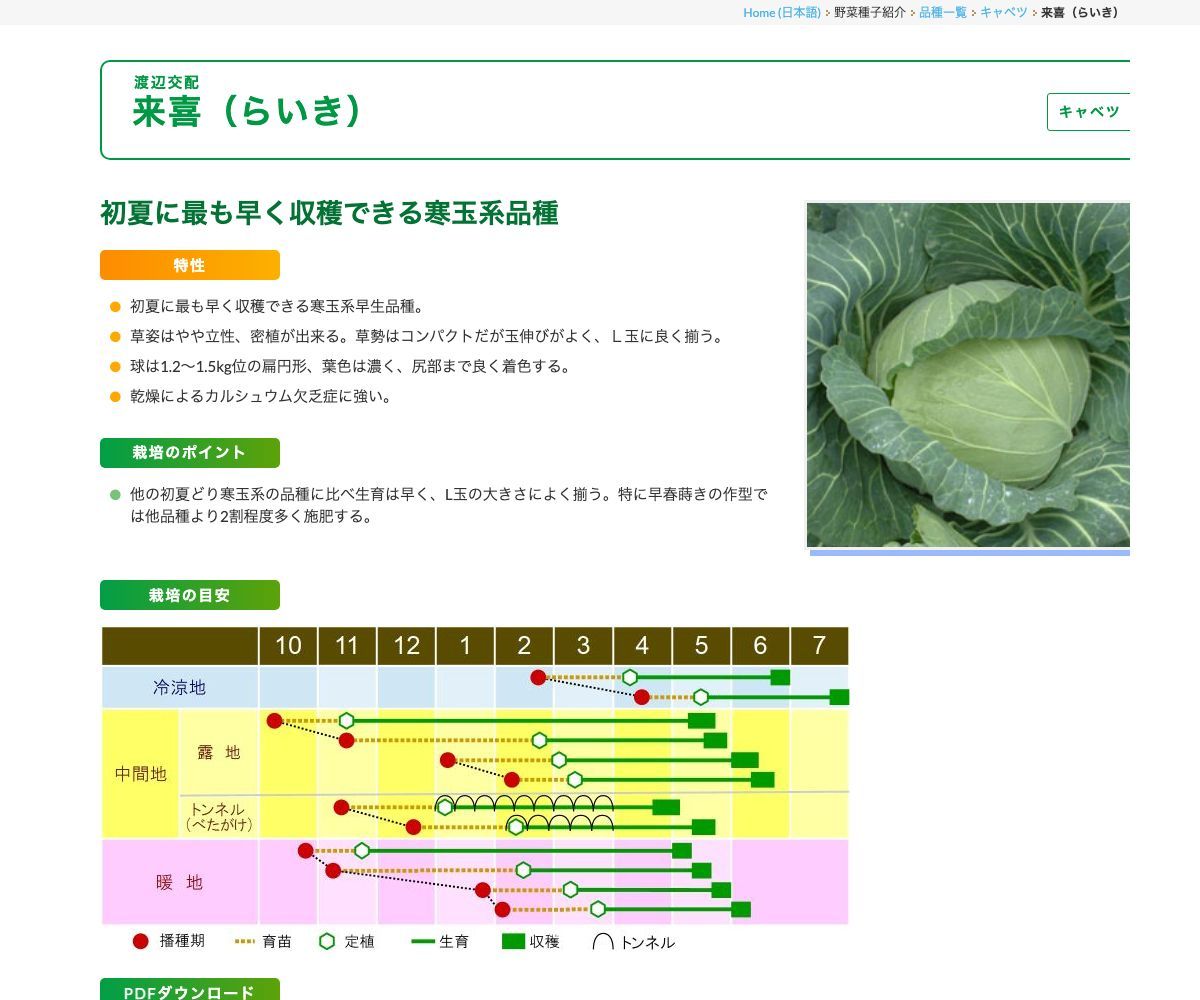Click first red sowing marker in 冷涼地 row
1200x1000 pixels.
(x=538, y=677)
